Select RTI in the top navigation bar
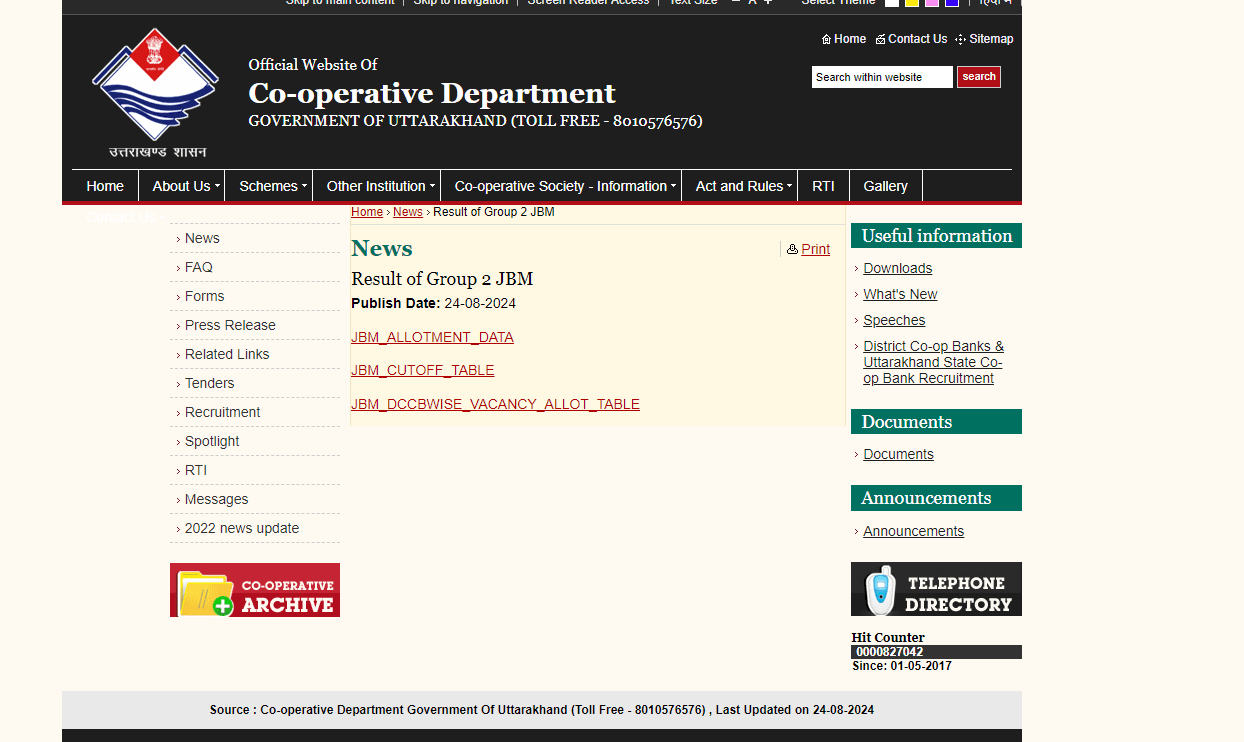The height and width of the screenshot is (742, 1244). pos(823,186)
